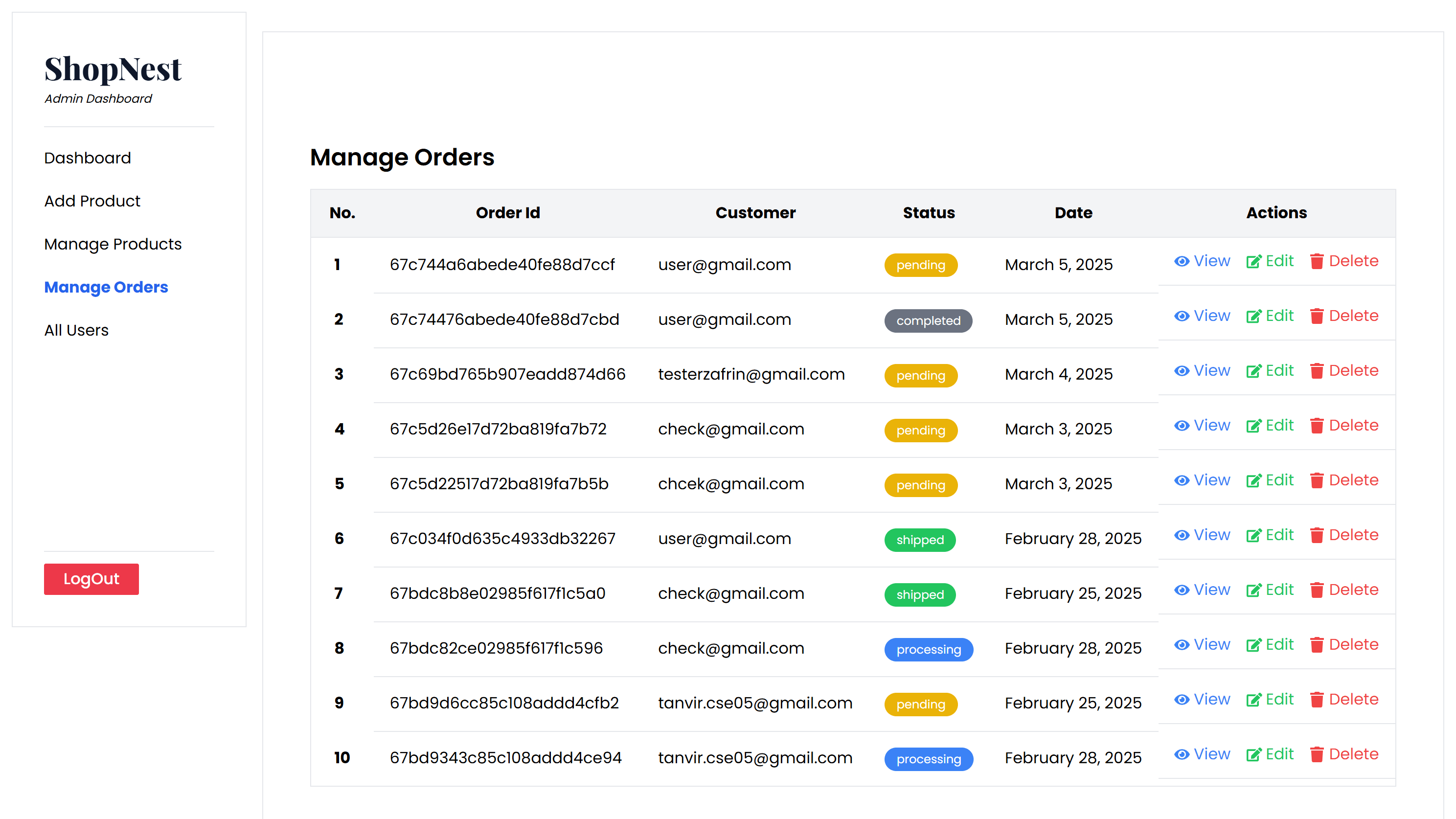Click the February 28, 2025 date in row 6
1456x819 pixels.
tap(1073, 539)
